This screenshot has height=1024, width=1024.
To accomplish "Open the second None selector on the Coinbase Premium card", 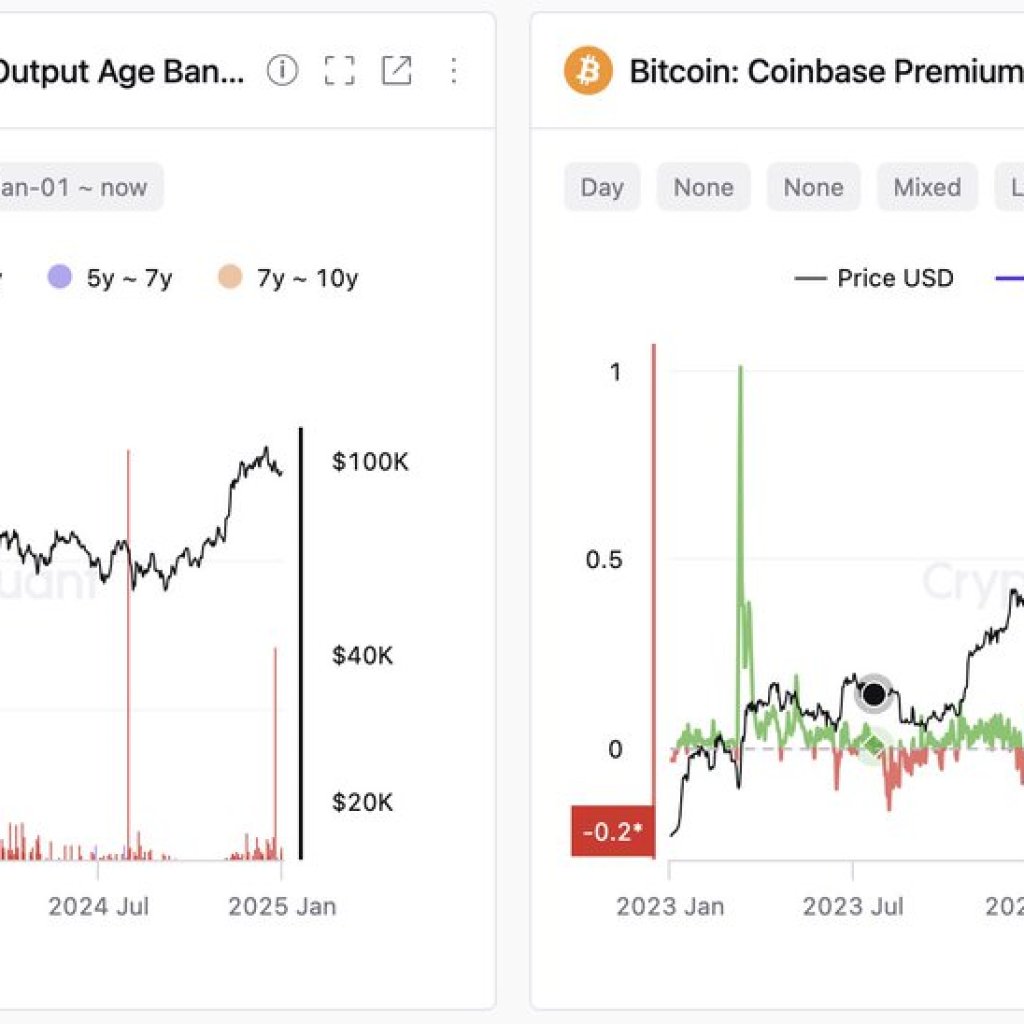I will click(x=812, y=187).
